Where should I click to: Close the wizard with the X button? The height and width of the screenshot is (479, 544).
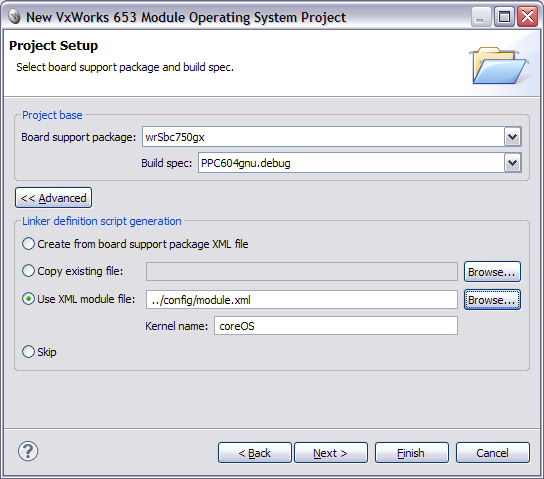click(x=527, y=16)
